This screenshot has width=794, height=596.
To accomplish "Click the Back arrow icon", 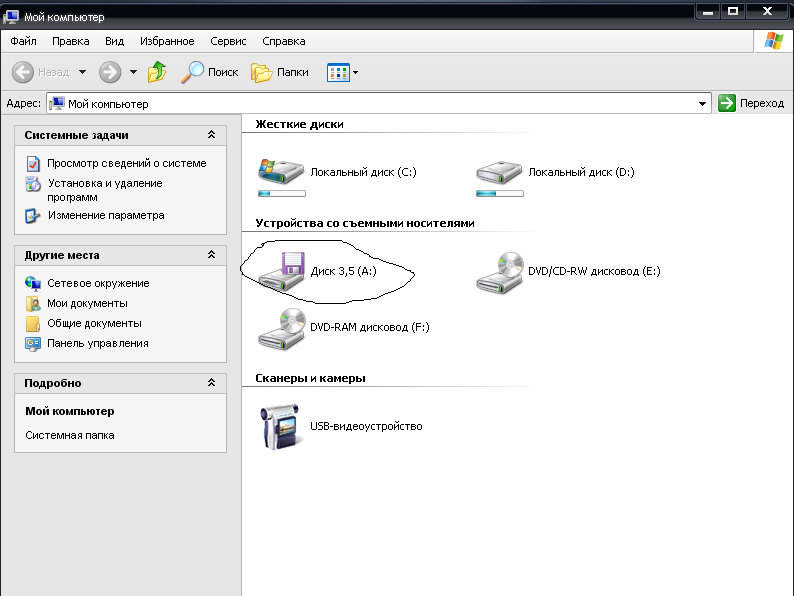I will coord(23,72).
